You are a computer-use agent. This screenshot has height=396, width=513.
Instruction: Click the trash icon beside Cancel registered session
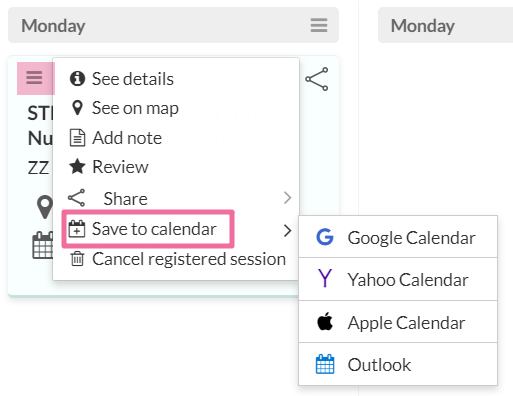tap(77, 259)
